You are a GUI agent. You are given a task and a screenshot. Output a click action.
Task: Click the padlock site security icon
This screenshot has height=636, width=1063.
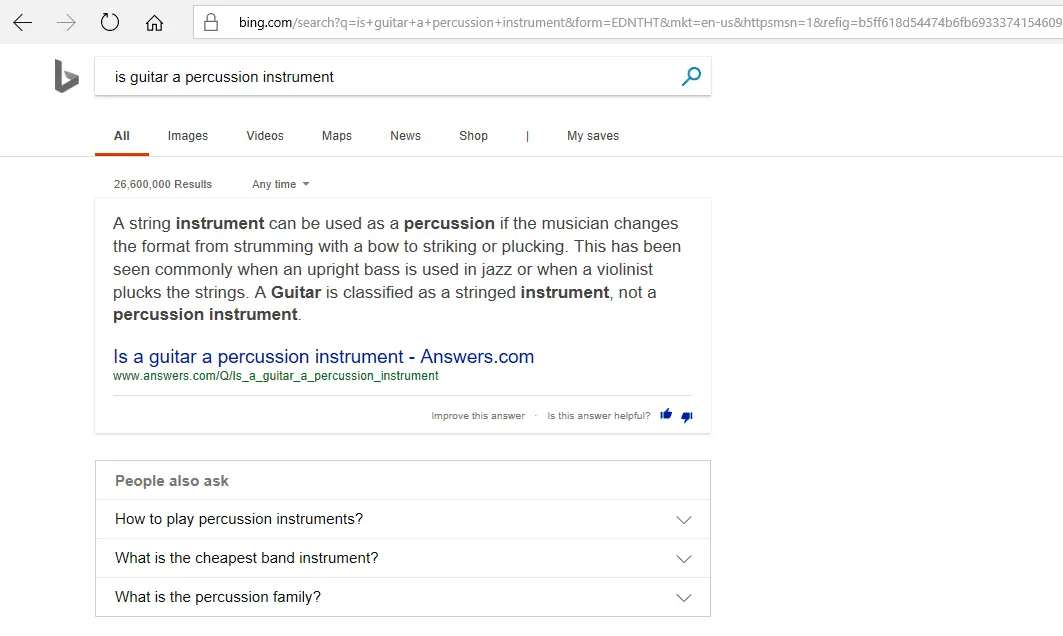tap(210, 22)
